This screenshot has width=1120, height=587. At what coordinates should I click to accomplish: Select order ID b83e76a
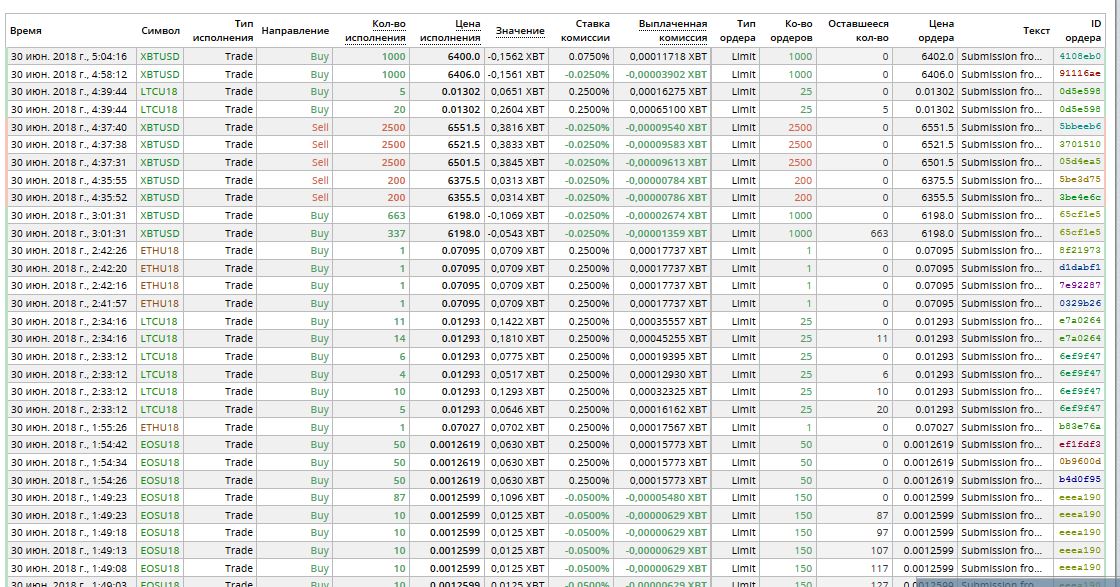pyautogui.click(x=1080, y=426)
